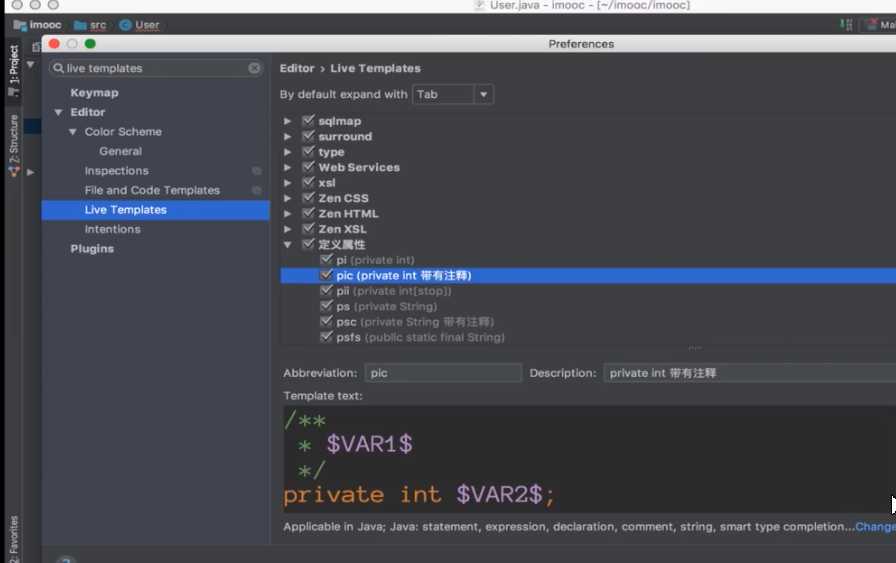The image size is (896, 563).
Task: Collapse the Color Scheme node
Action: tap(73, 132)
